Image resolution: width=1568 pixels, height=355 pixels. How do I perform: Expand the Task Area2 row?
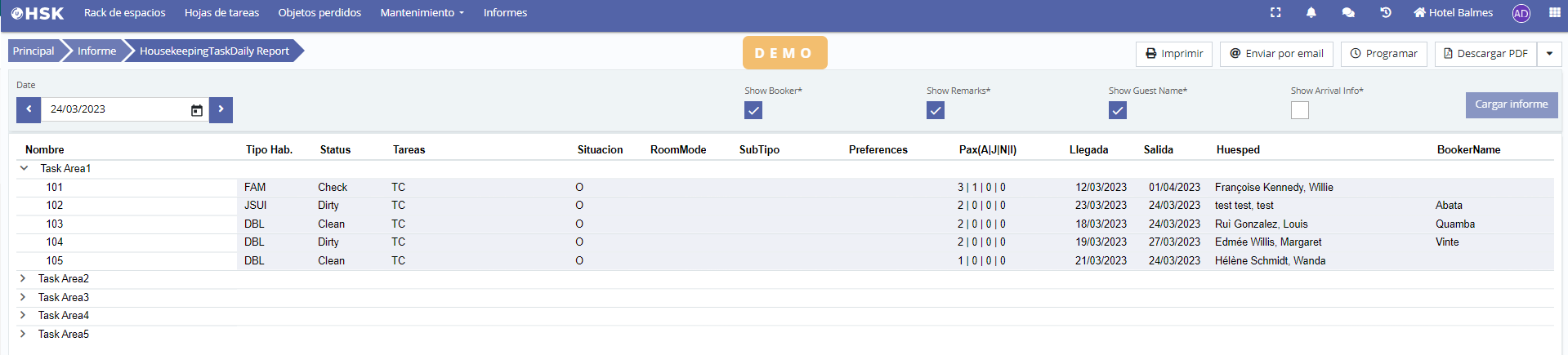[23, 279]
